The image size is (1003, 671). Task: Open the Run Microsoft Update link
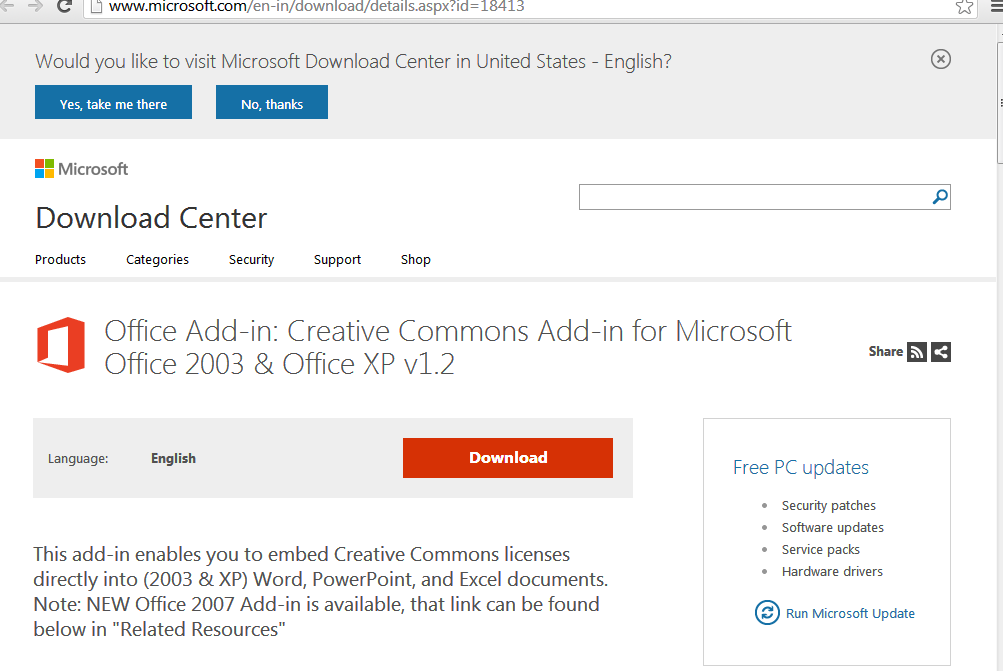[850, 613]
